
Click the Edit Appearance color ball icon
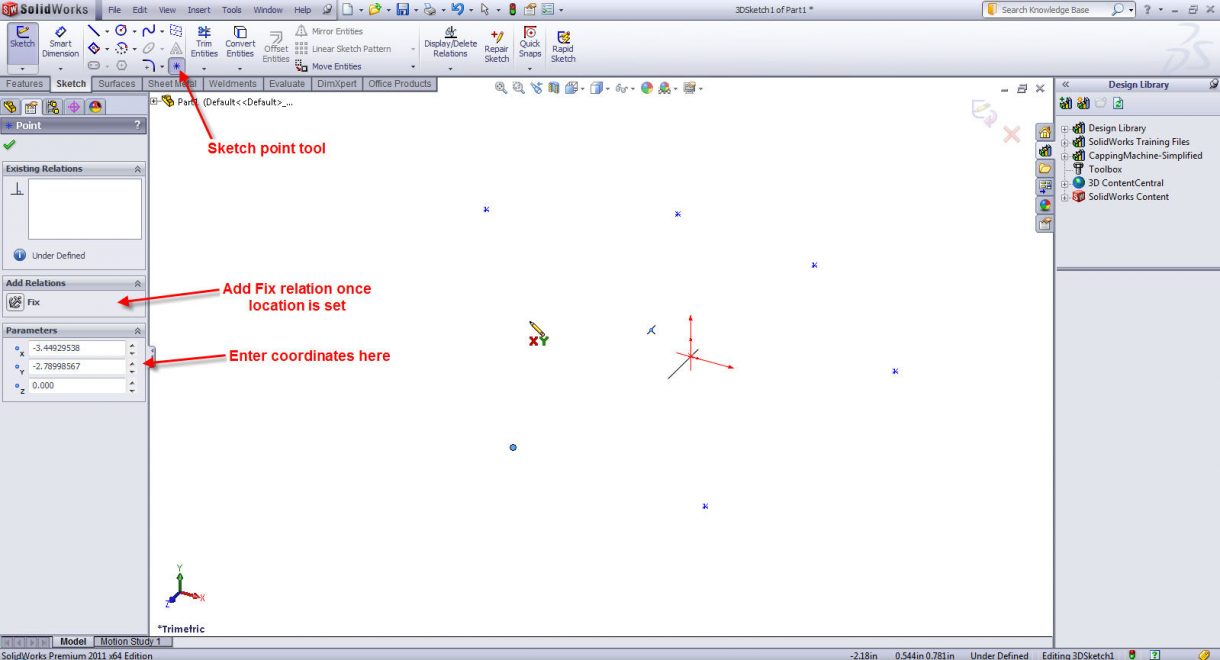[x=646, y=88]
